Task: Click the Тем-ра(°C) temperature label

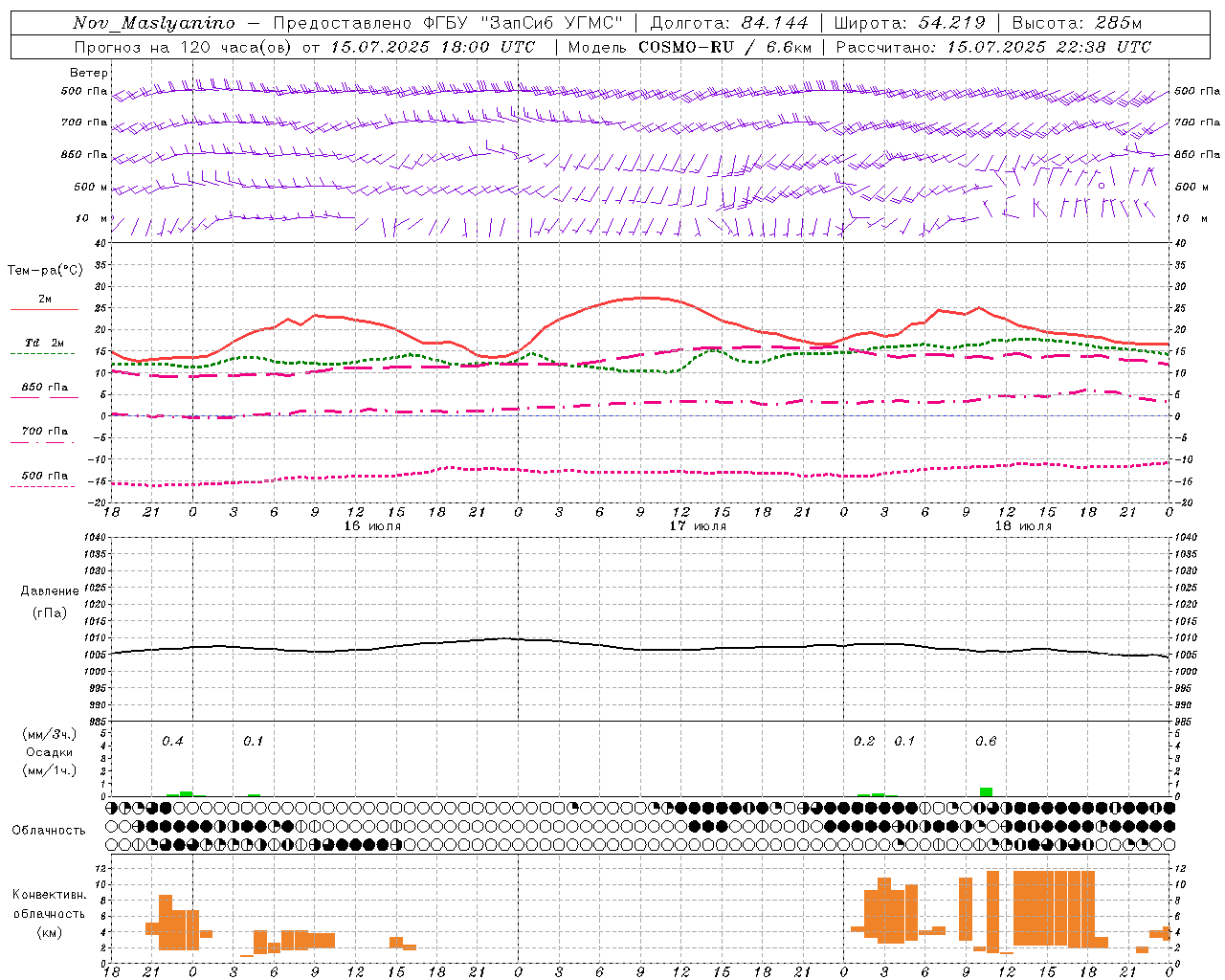Action: coord(45,271)
